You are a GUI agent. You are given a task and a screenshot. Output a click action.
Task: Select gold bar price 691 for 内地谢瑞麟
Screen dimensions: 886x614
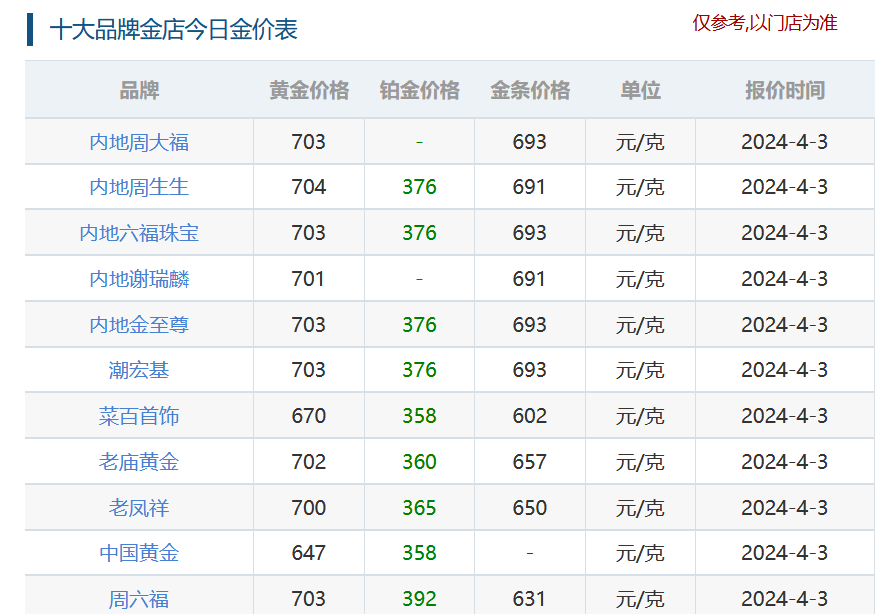click(529, 279)
